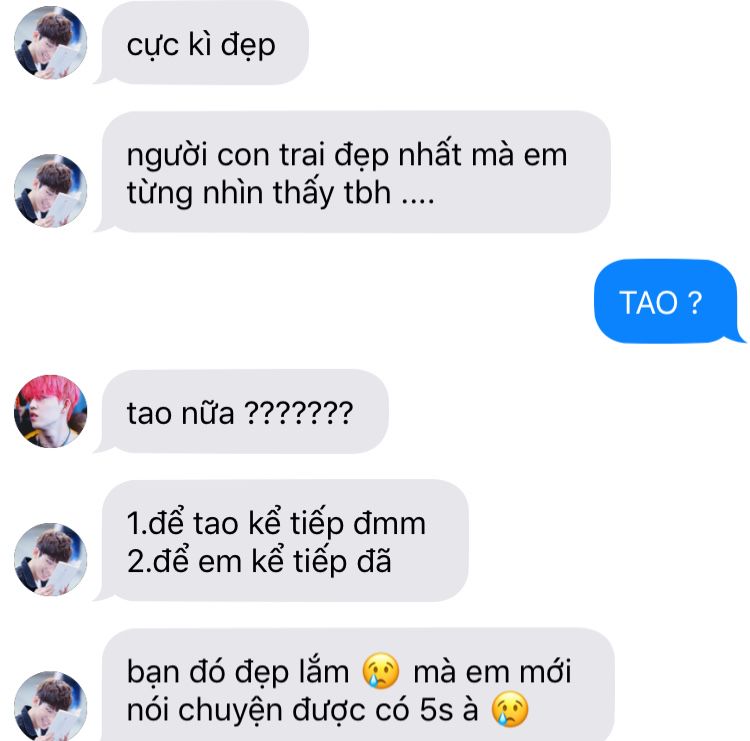750x741 pixels.
Task: Select the "cực kì đẹp" message bubble
Action: [202, 43]
